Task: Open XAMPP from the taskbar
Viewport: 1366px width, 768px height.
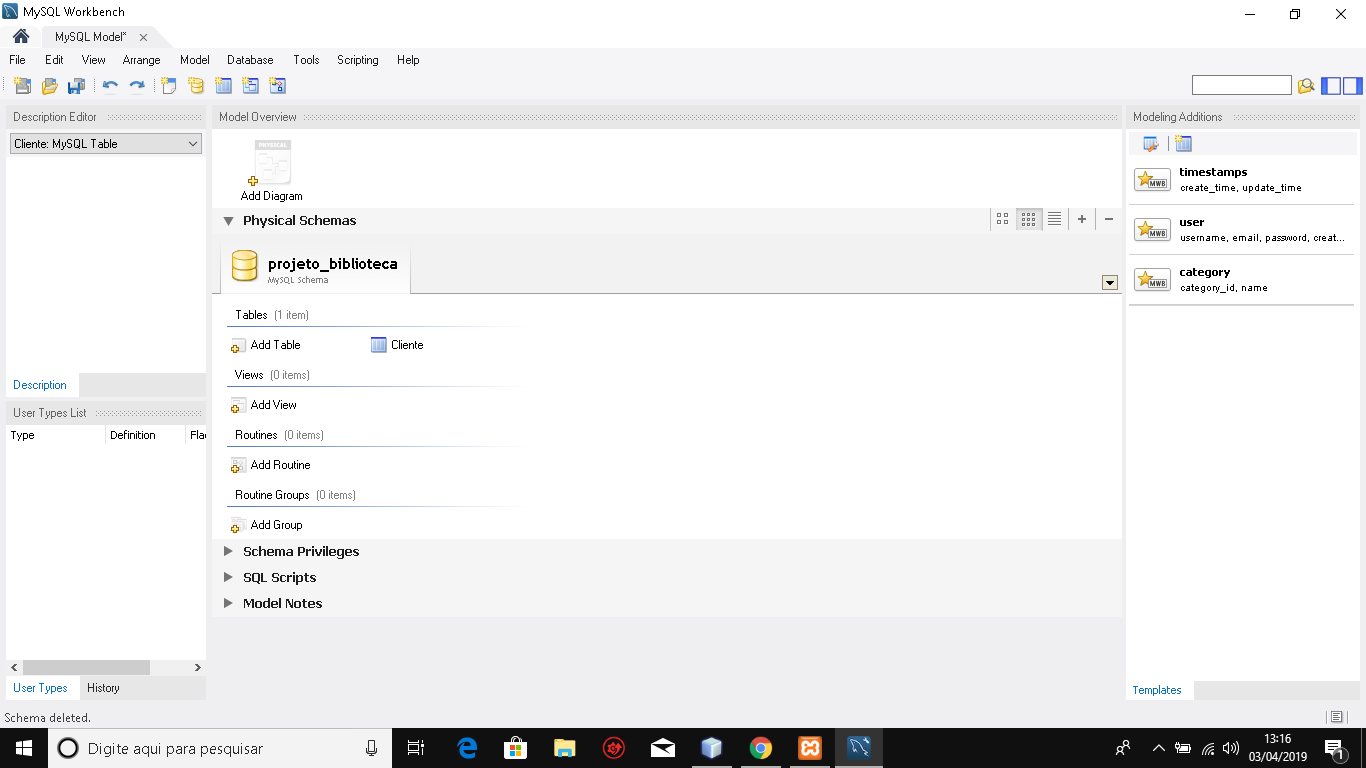Action: tap(810, 748)
